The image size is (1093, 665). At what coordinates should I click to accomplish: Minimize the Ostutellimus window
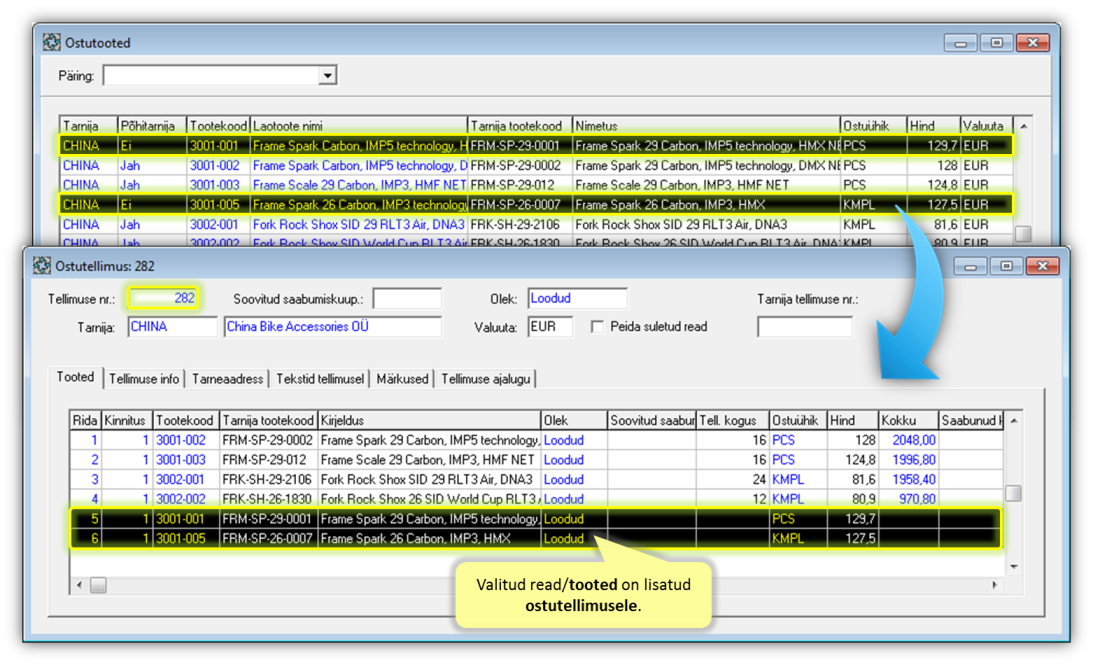point(969,266)
